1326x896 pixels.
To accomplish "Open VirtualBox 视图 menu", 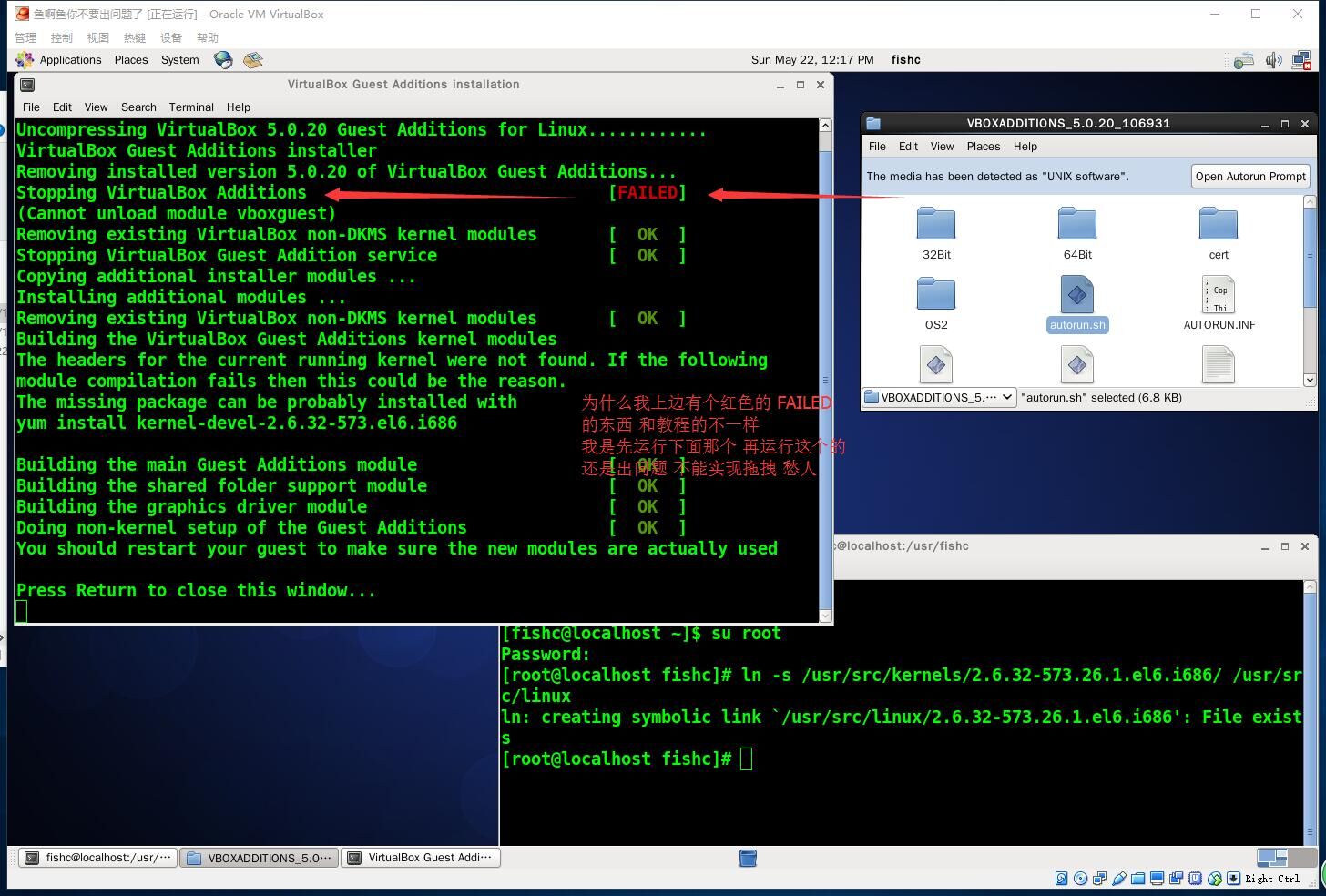I will coord(98,37).
